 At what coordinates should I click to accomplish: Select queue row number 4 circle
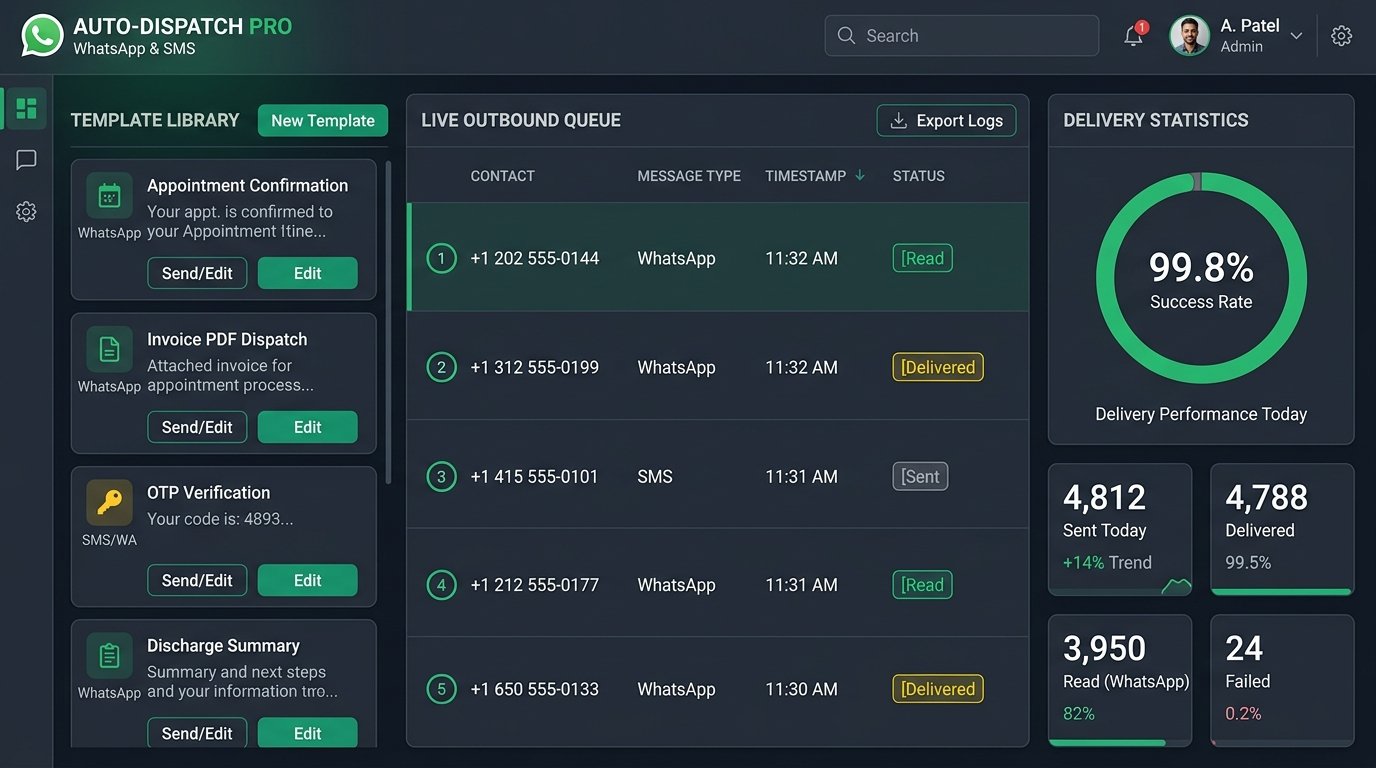(x=441, y=585)
